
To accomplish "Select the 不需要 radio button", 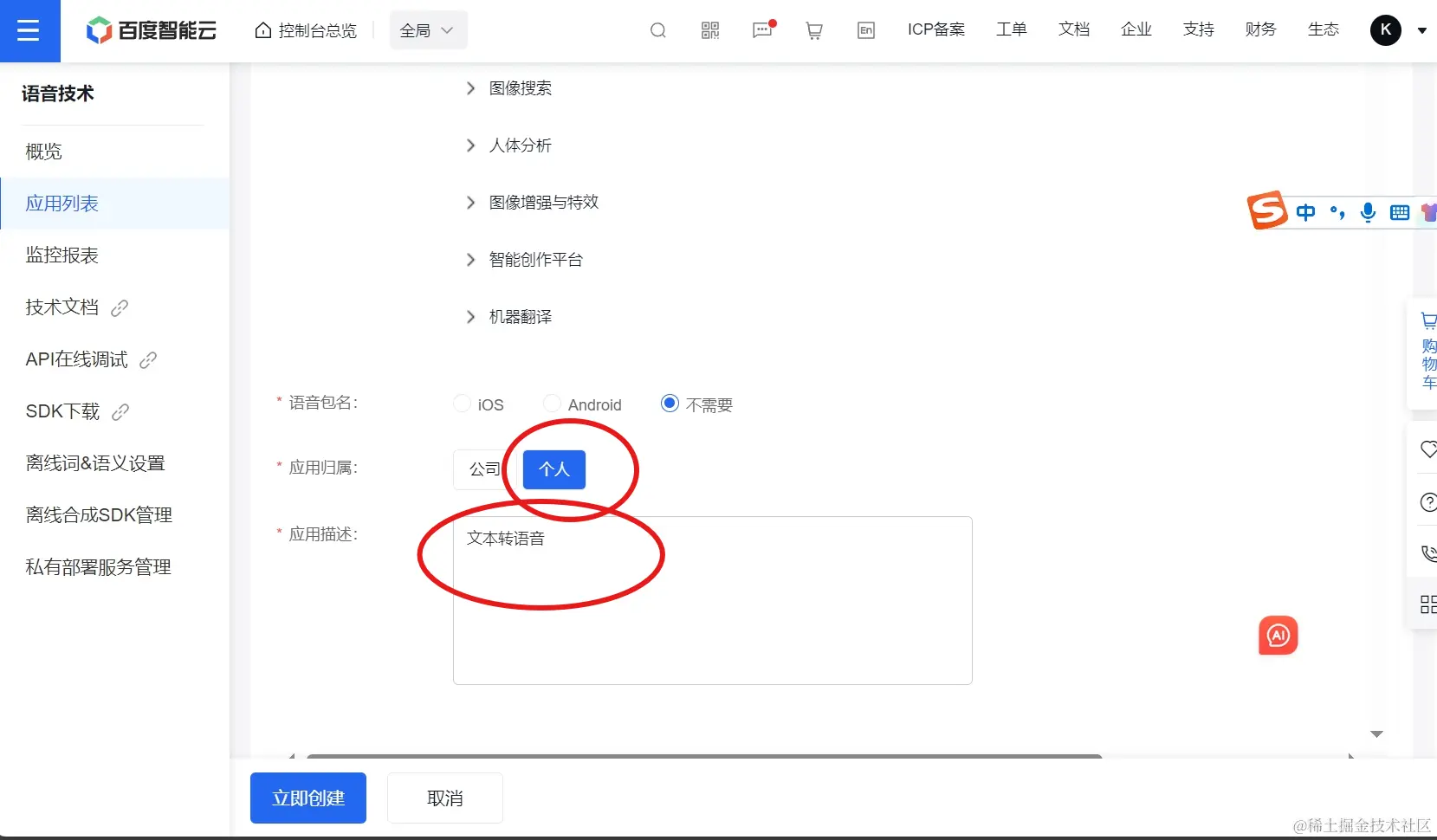I will click(670, 404).
